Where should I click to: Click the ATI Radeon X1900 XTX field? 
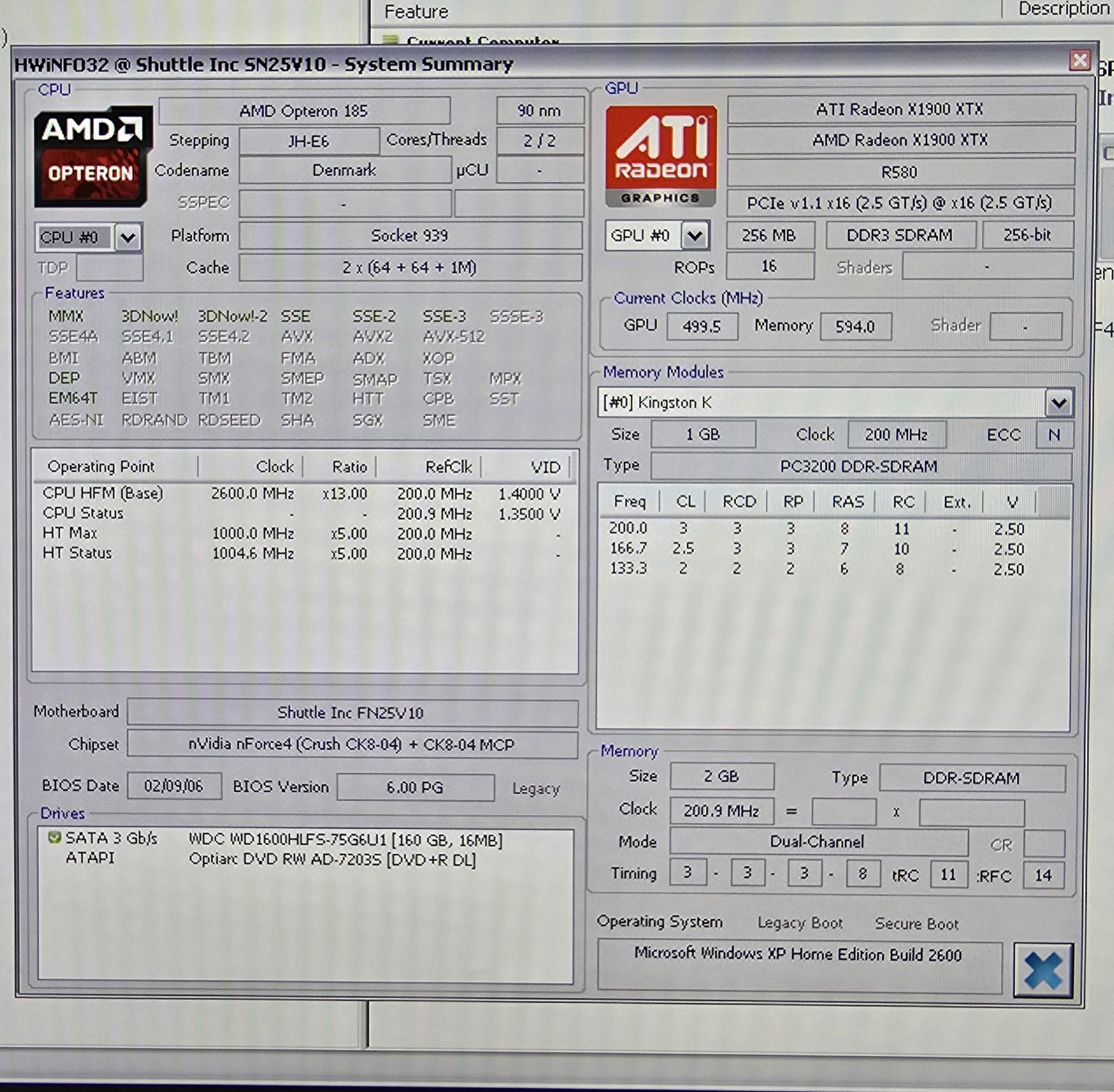pos(900,109)
